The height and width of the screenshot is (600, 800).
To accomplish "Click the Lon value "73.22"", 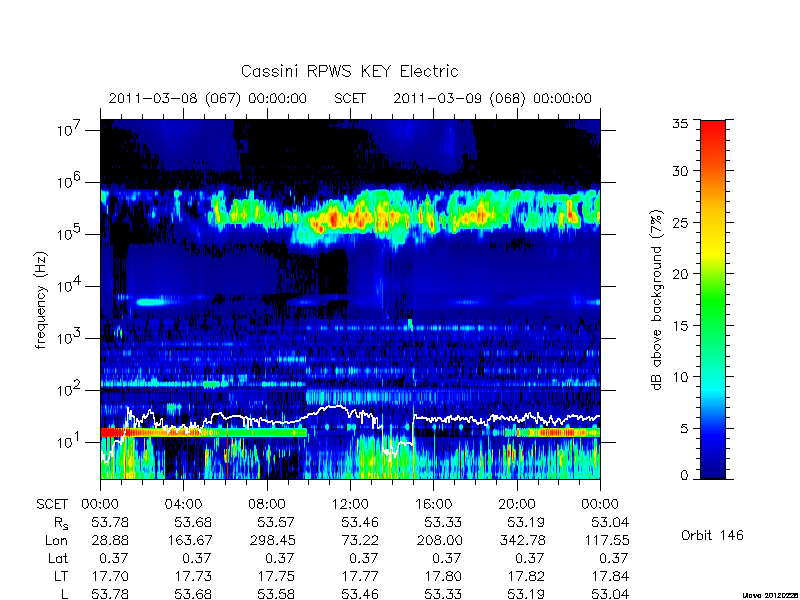I will point(360,540).
